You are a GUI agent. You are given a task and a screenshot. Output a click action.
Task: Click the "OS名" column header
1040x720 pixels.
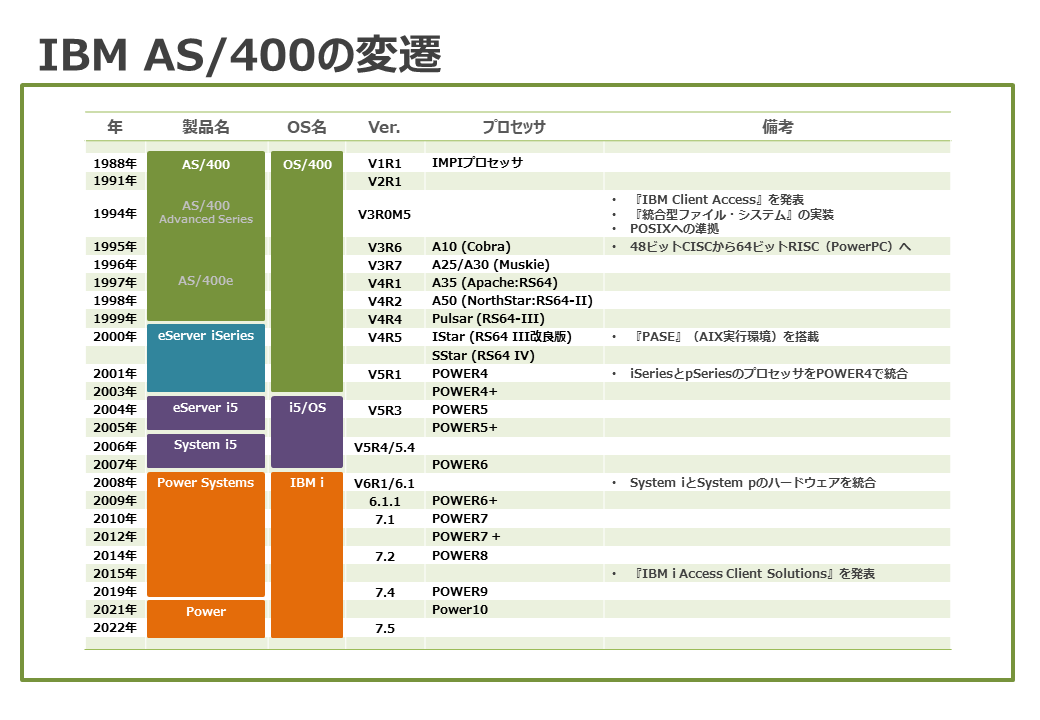pyautogui.click(x=306, y=127)
